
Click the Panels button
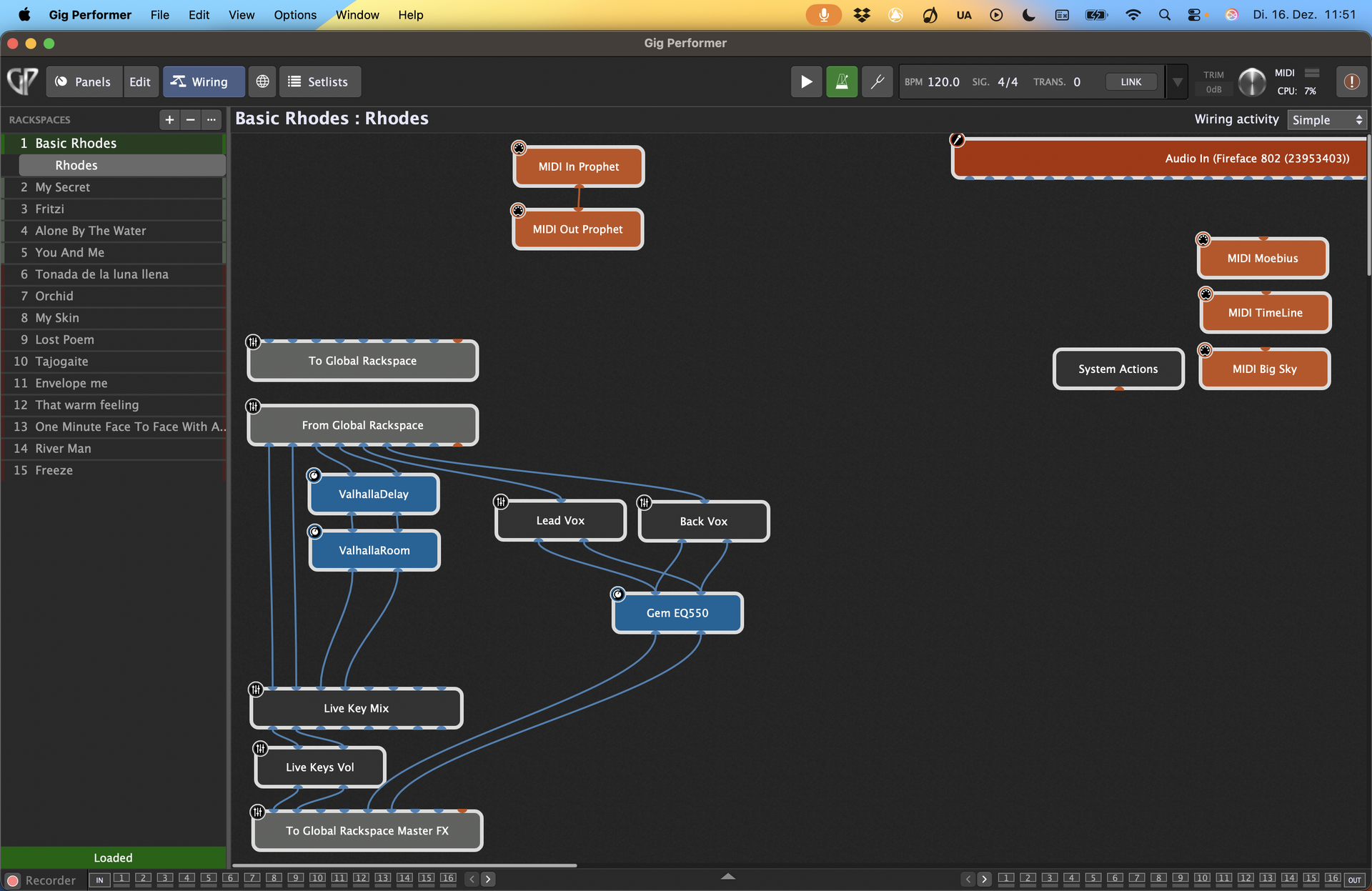(x=84, y=81)
